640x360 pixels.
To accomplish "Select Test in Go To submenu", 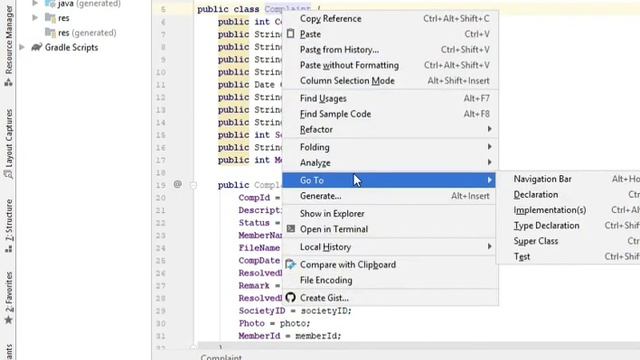I will (569, 256).
